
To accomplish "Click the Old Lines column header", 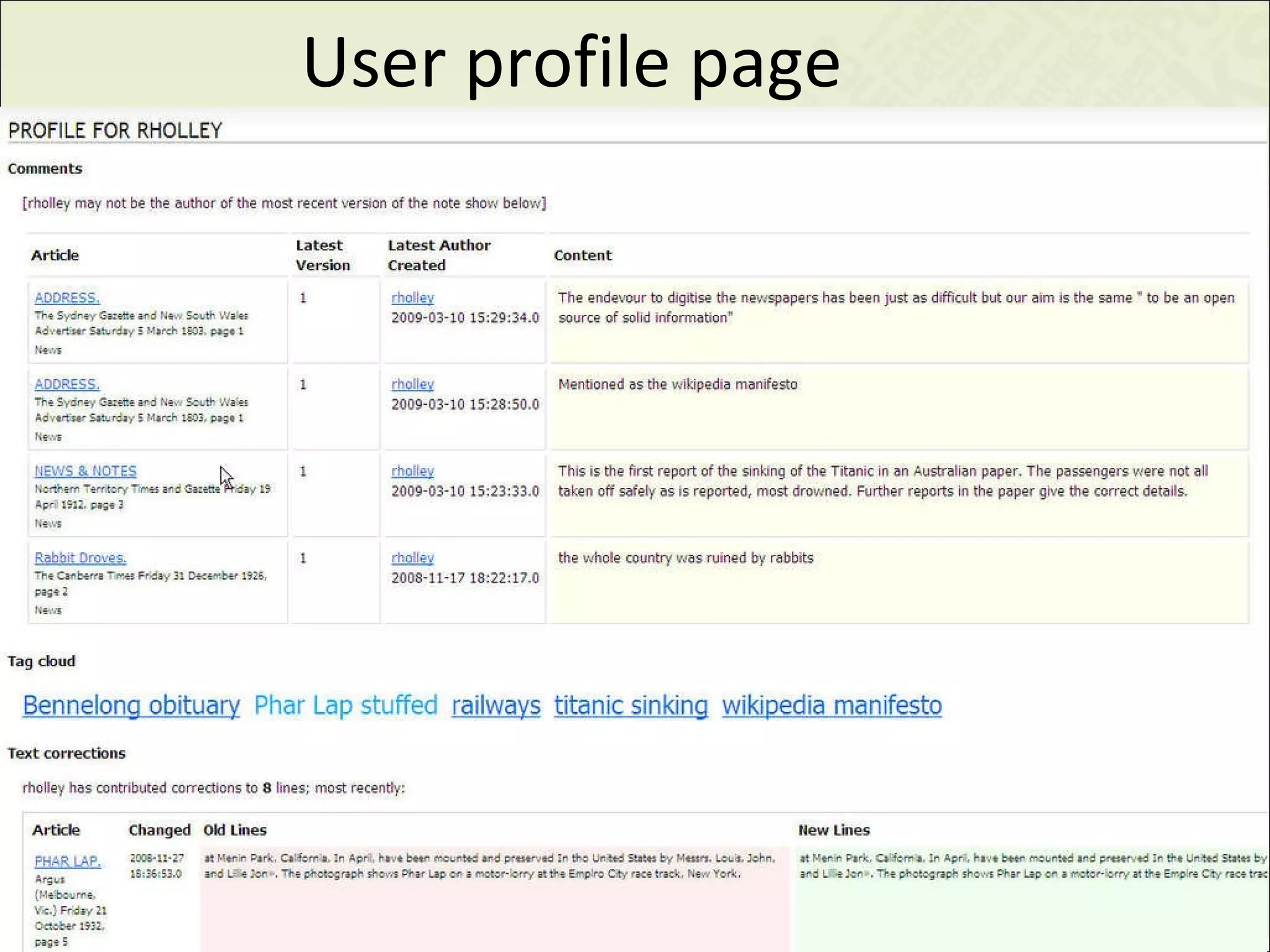I will pos(235,831).
